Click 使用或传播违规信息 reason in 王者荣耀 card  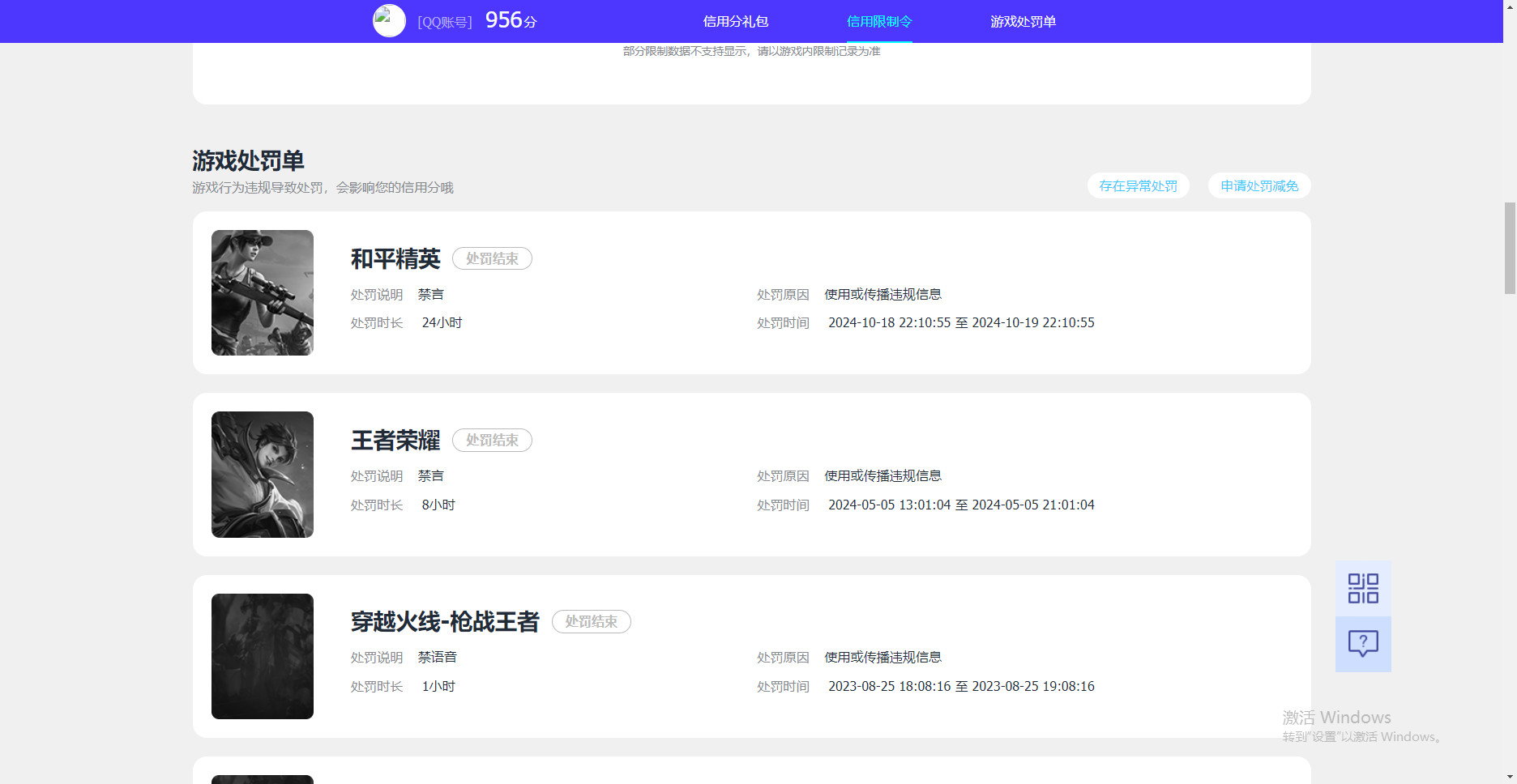tap(882, 475)
